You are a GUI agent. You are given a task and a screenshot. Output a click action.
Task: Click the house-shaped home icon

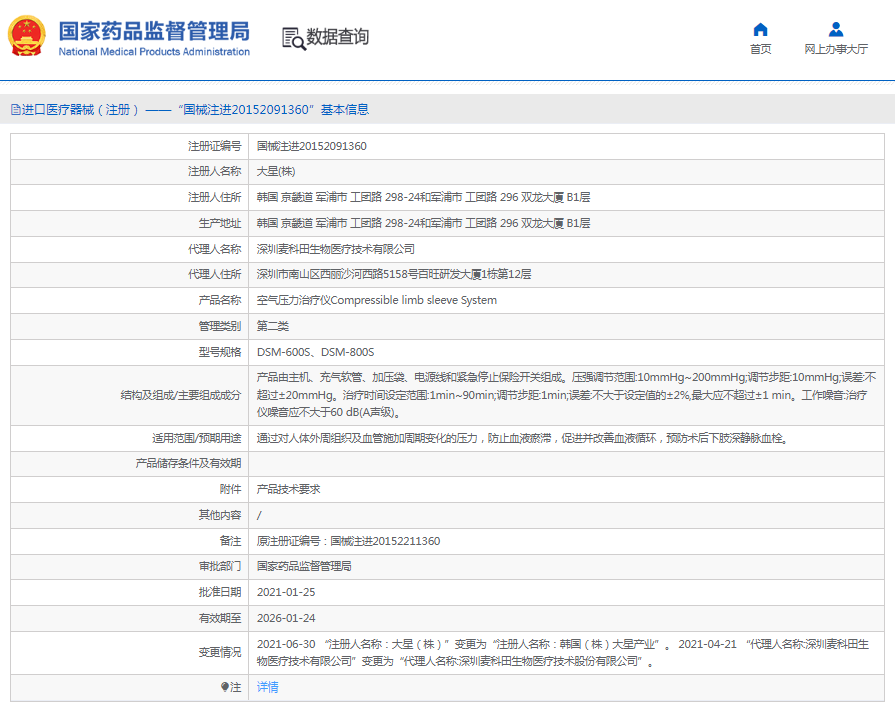[x=760, y=29]
